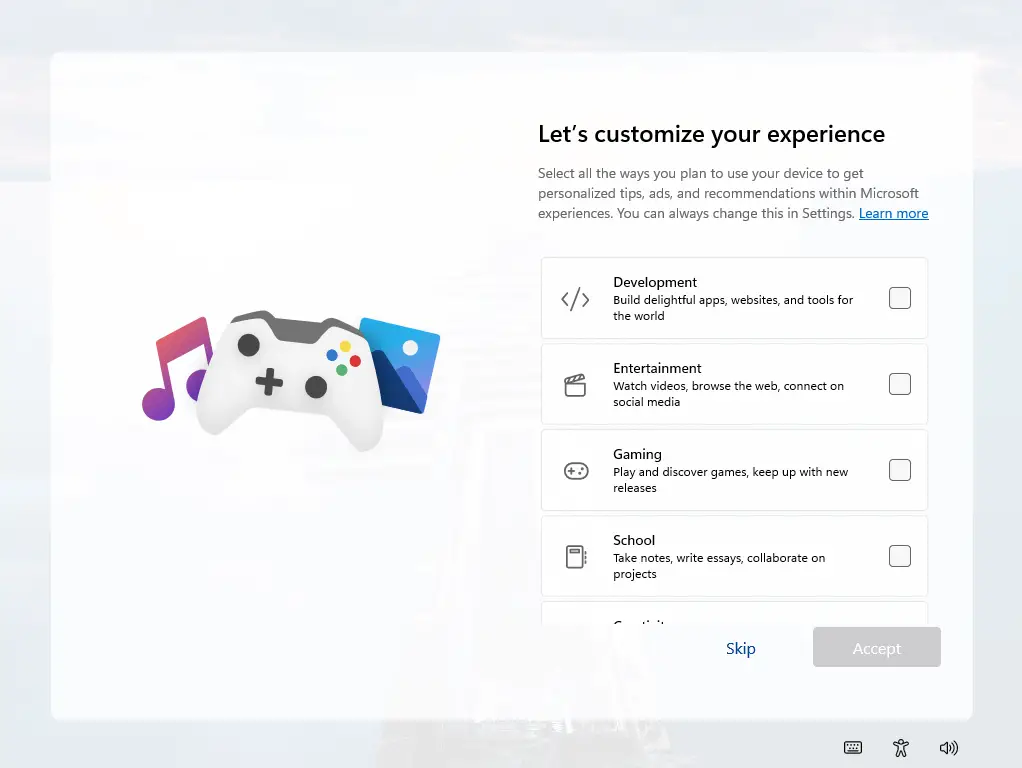Open the Learn more link
The image size is (1022, 768).
[x=894, y=213]
